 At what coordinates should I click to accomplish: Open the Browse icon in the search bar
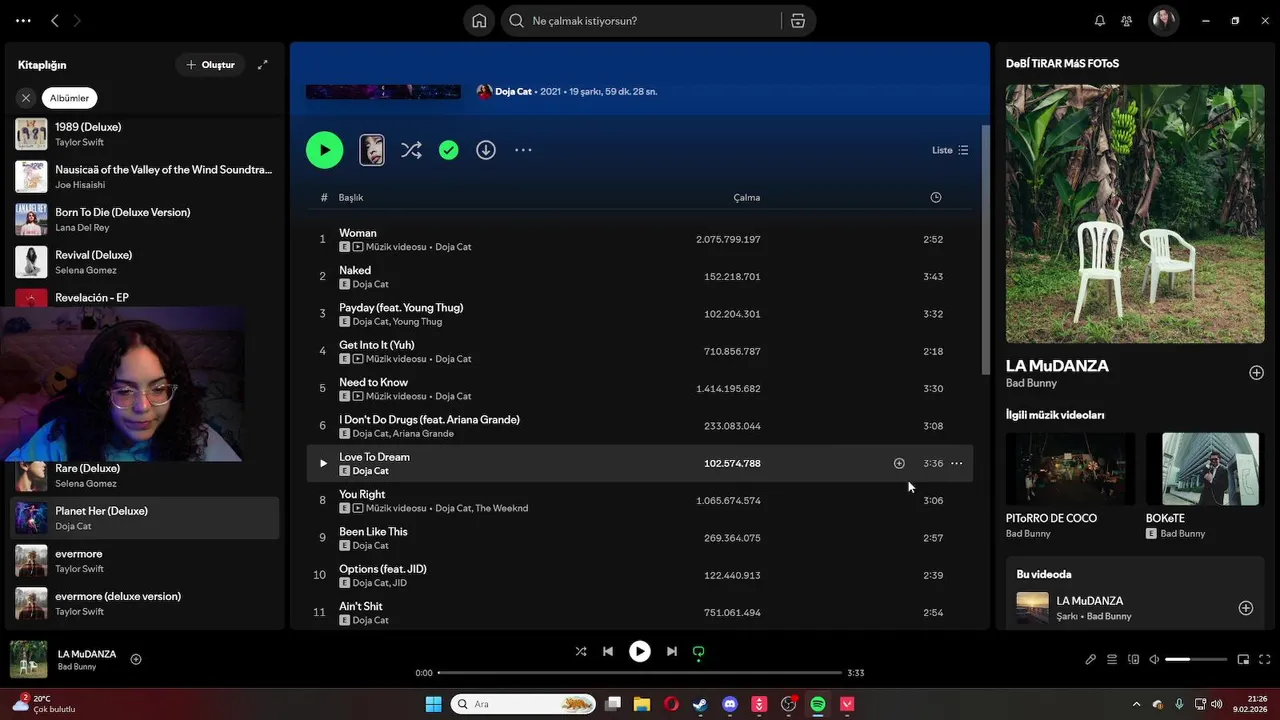pos(798,21)
